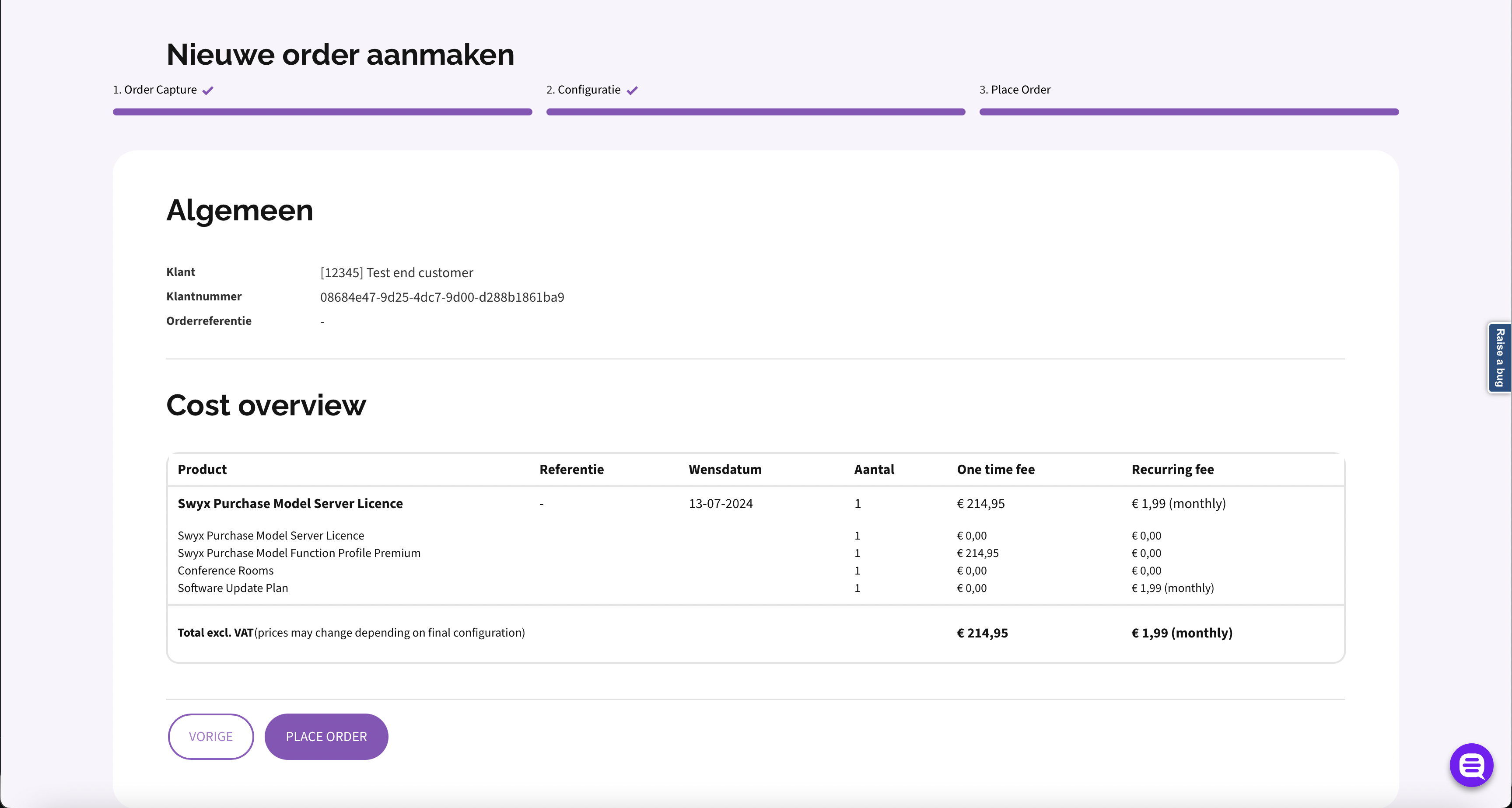The image size is (1512, 808).
Task: Click the Klantnummer value to copy it
Action: point(442,297)
